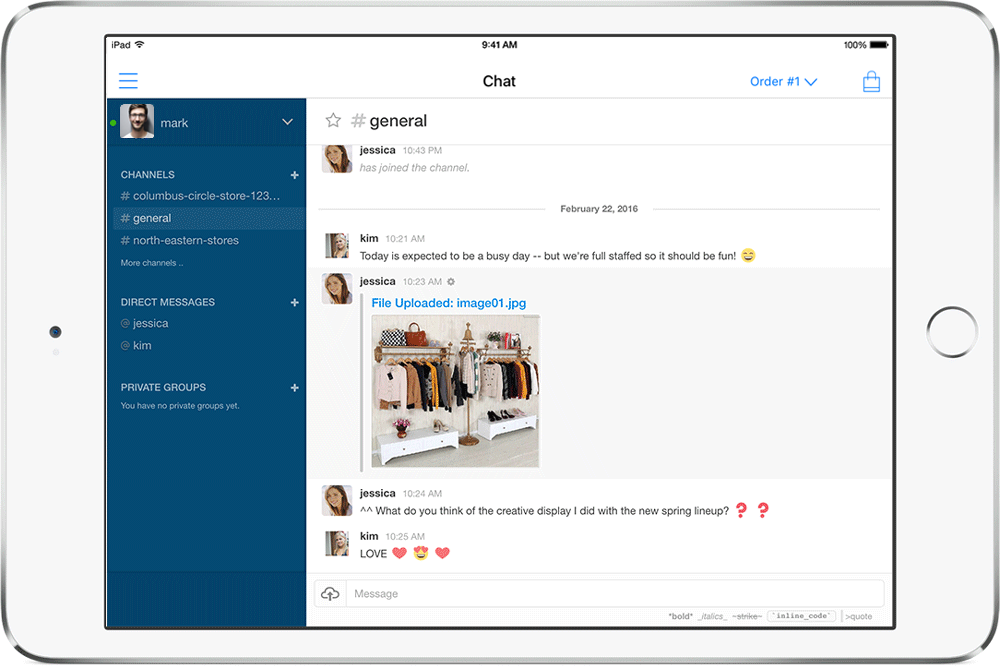This screenshot has height=668, width=1000.
Task: Click the PRIVATE GROUPS section header
Action: [x=163, y=387]
